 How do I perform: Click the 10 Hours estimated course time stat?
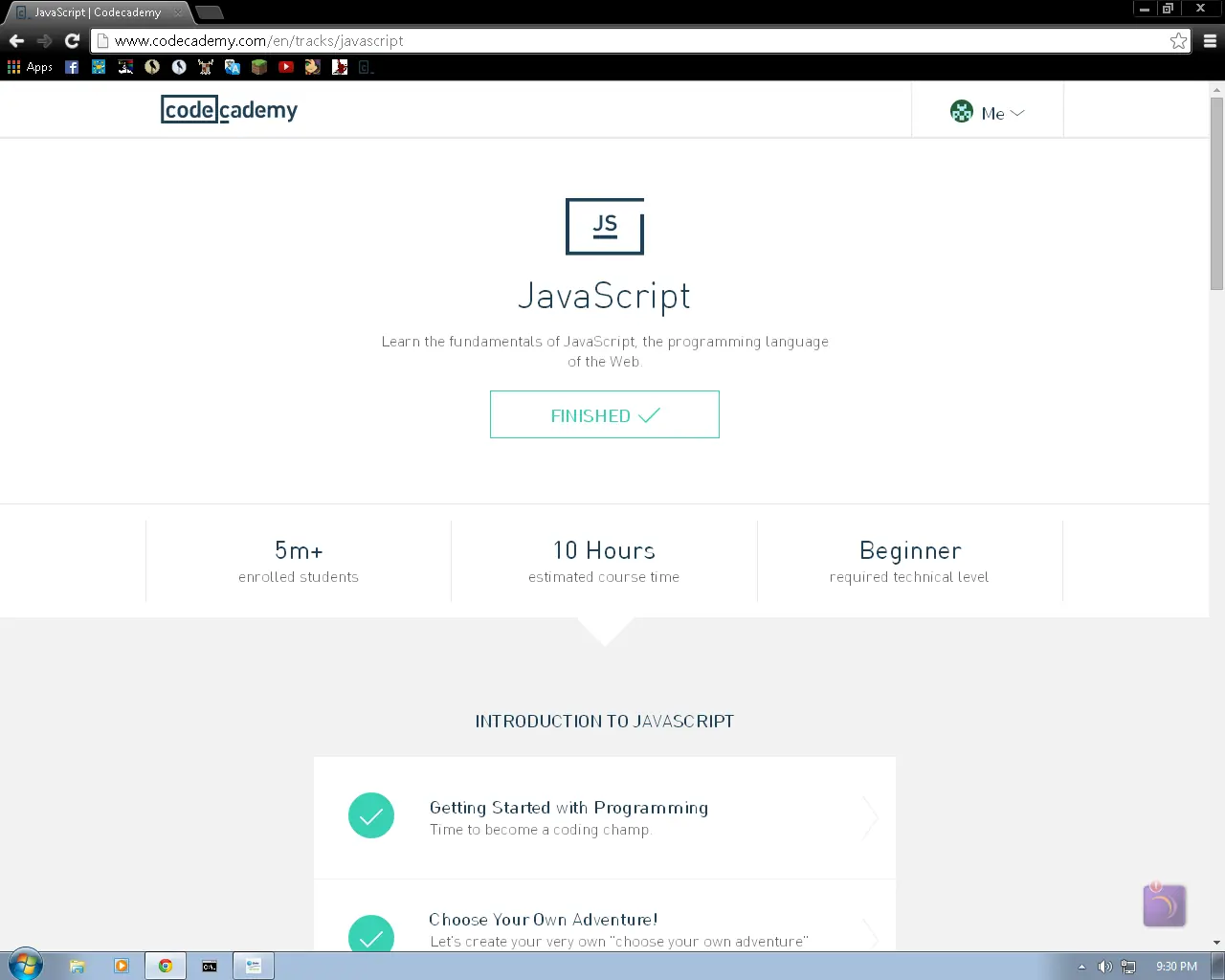pyautogui.click(x=604, y=562)
